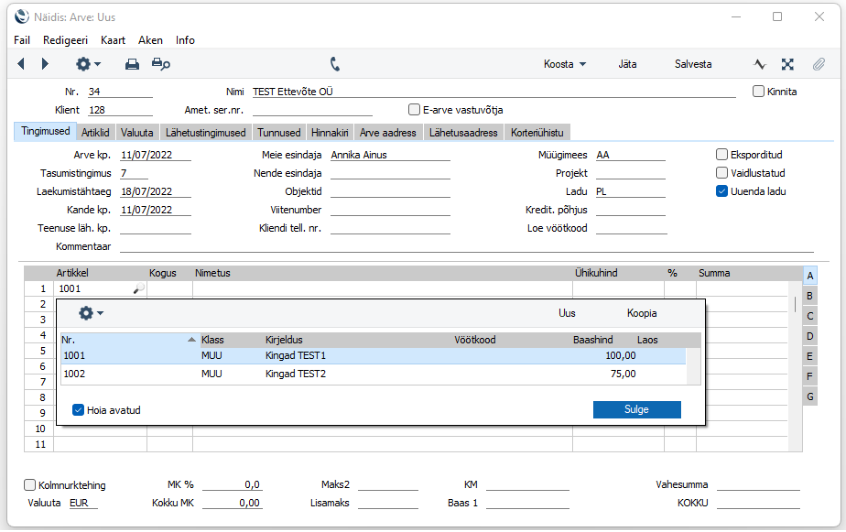
Task: Open attachments paperclip icon
Action: tap(819, 65)
